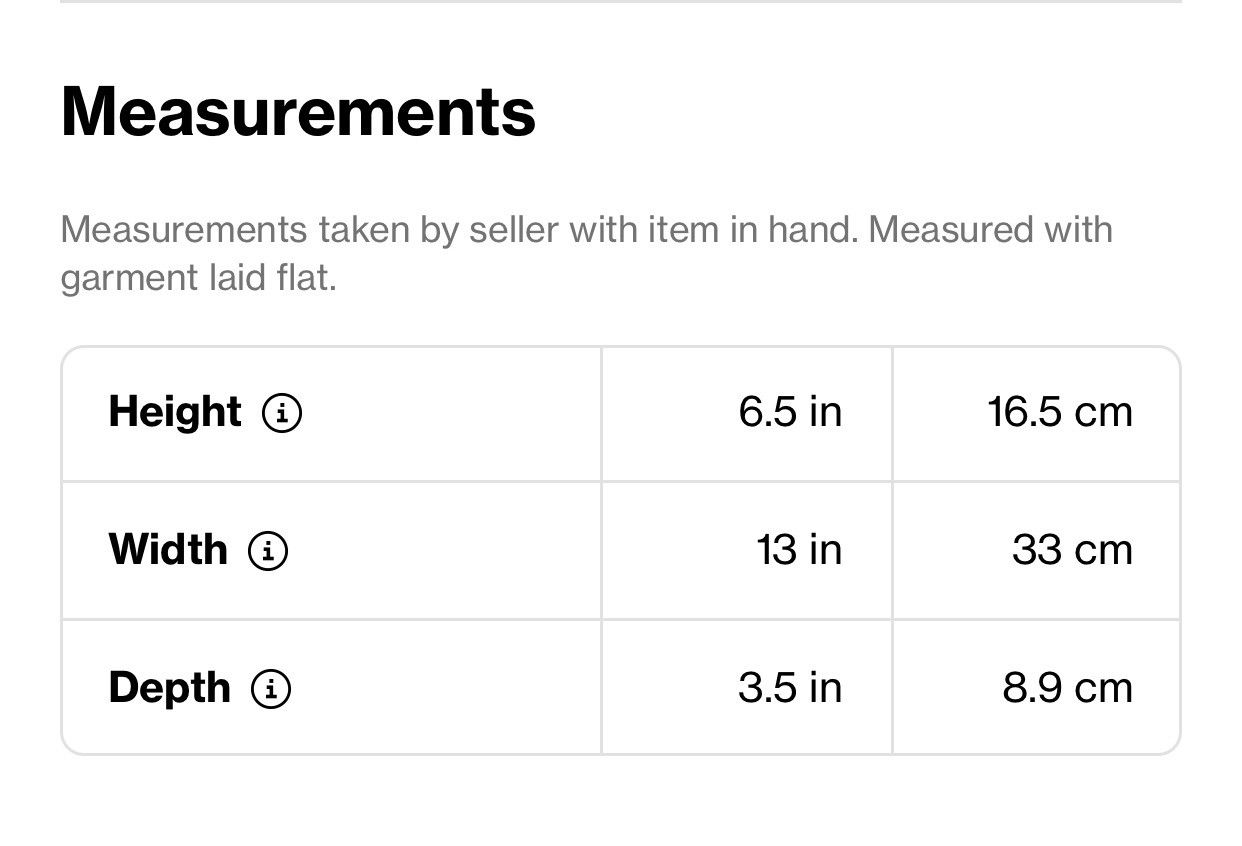Select the Height row label

175,412
